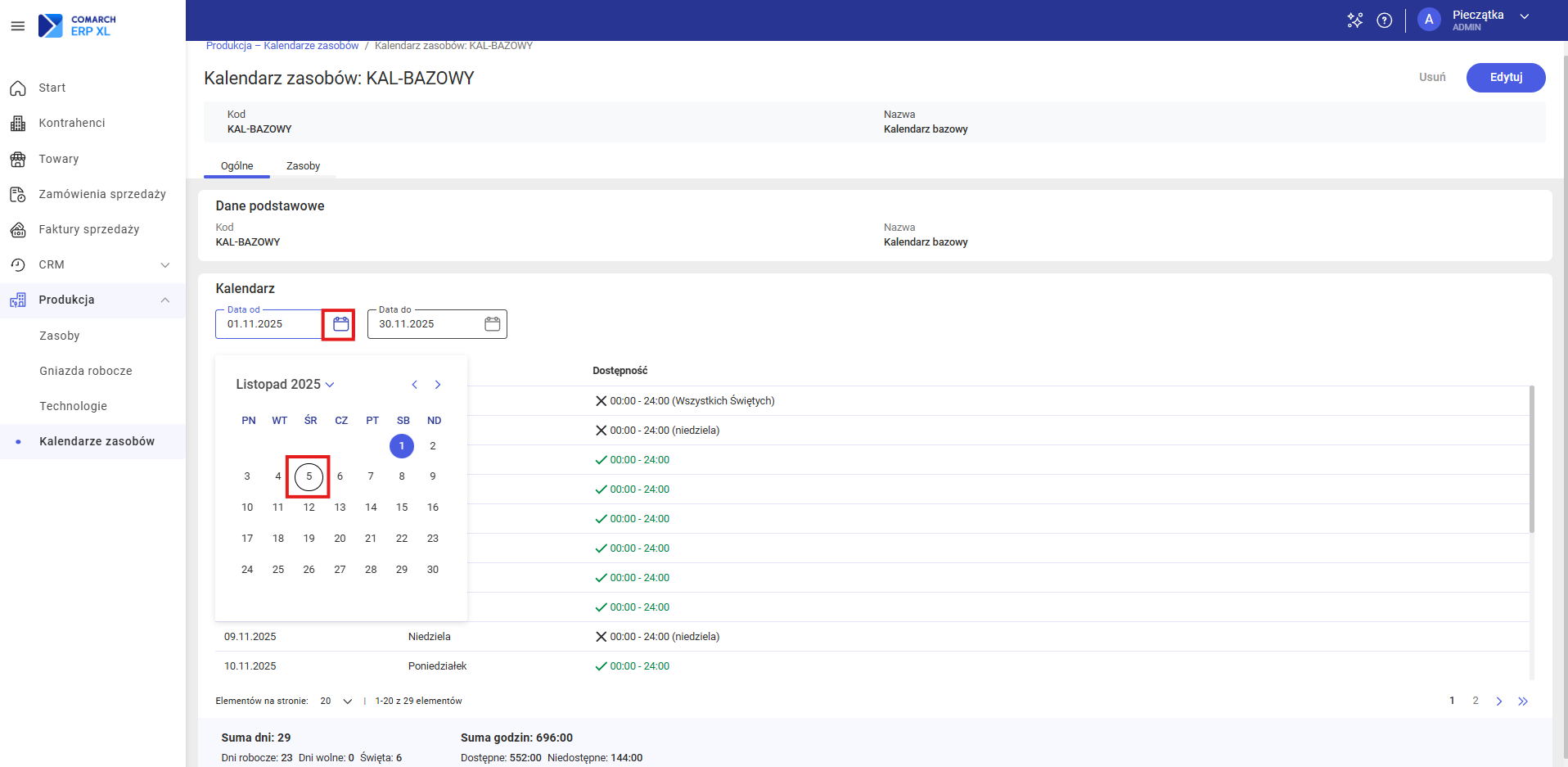Go to previous month in date picker

[x=415, y=385]
